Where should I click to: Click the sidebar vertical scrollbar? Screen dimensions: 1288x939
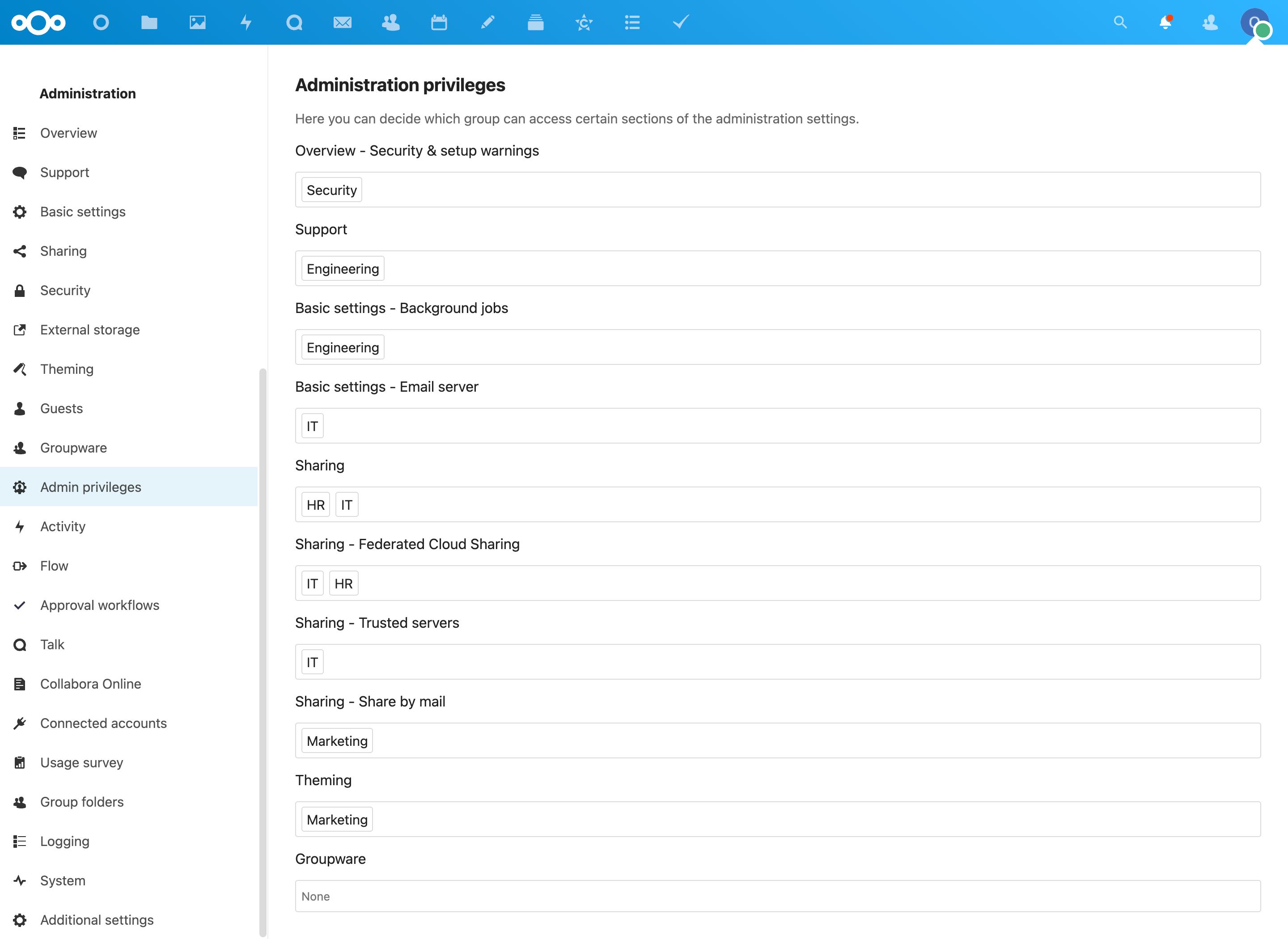pos(263,652)
